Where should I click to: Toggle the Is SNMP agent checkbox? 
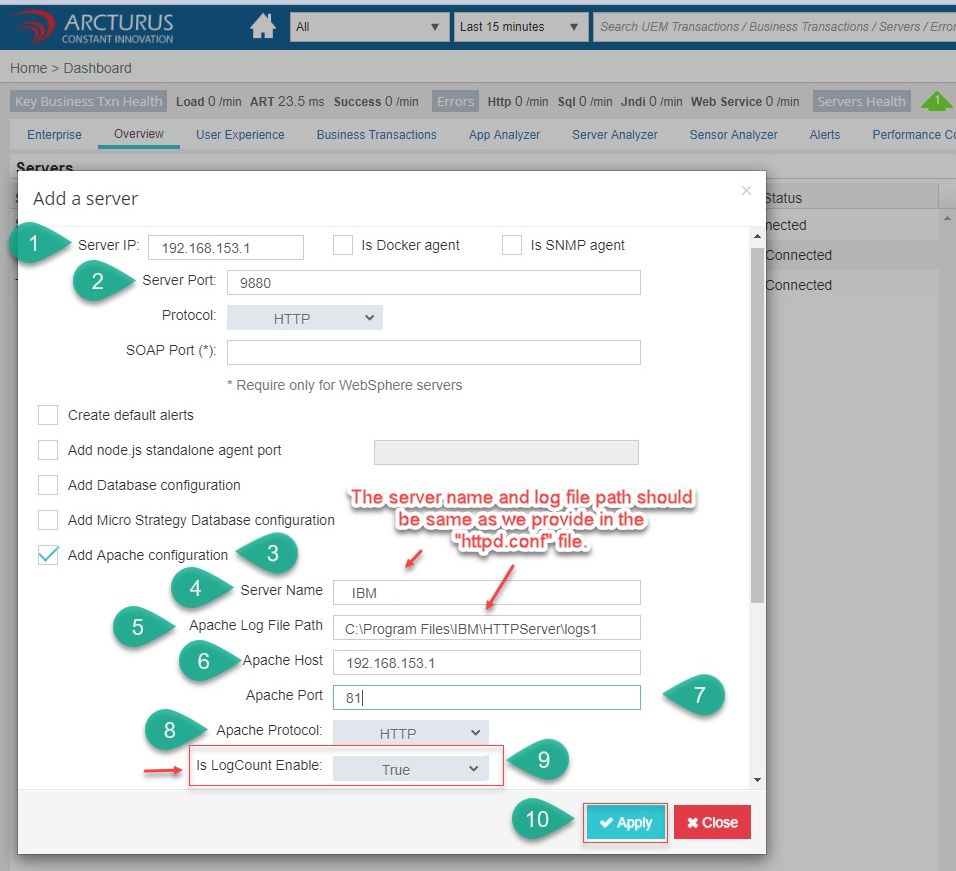(512, 245)
